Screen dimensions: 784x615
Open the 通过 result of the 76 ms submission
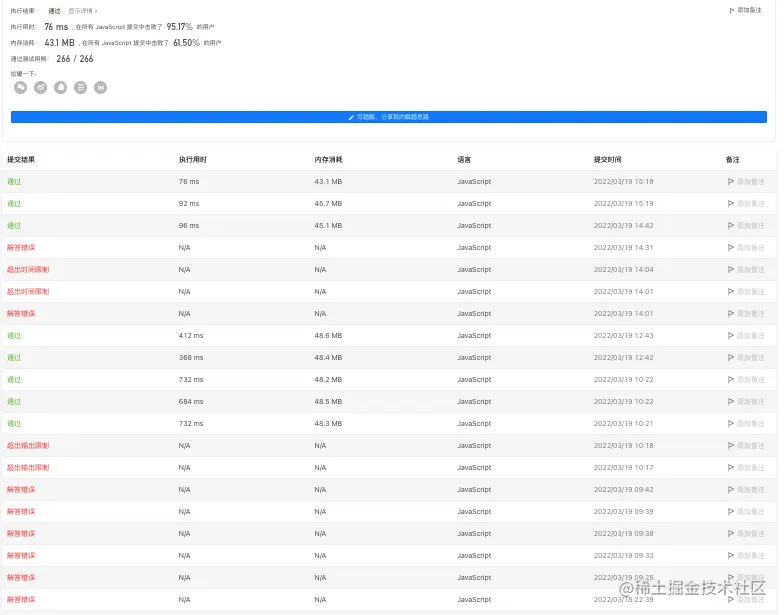(x=14, y=182)
